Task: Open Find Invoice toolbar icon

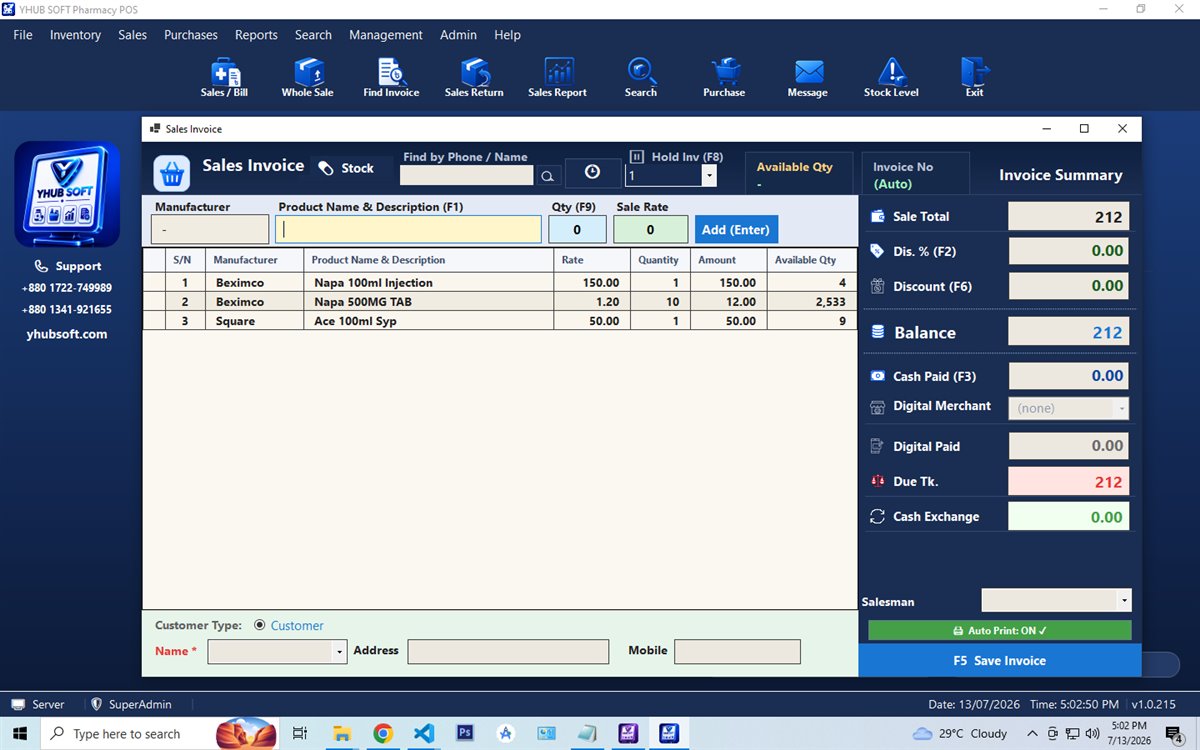Action: tap(391, 77)
